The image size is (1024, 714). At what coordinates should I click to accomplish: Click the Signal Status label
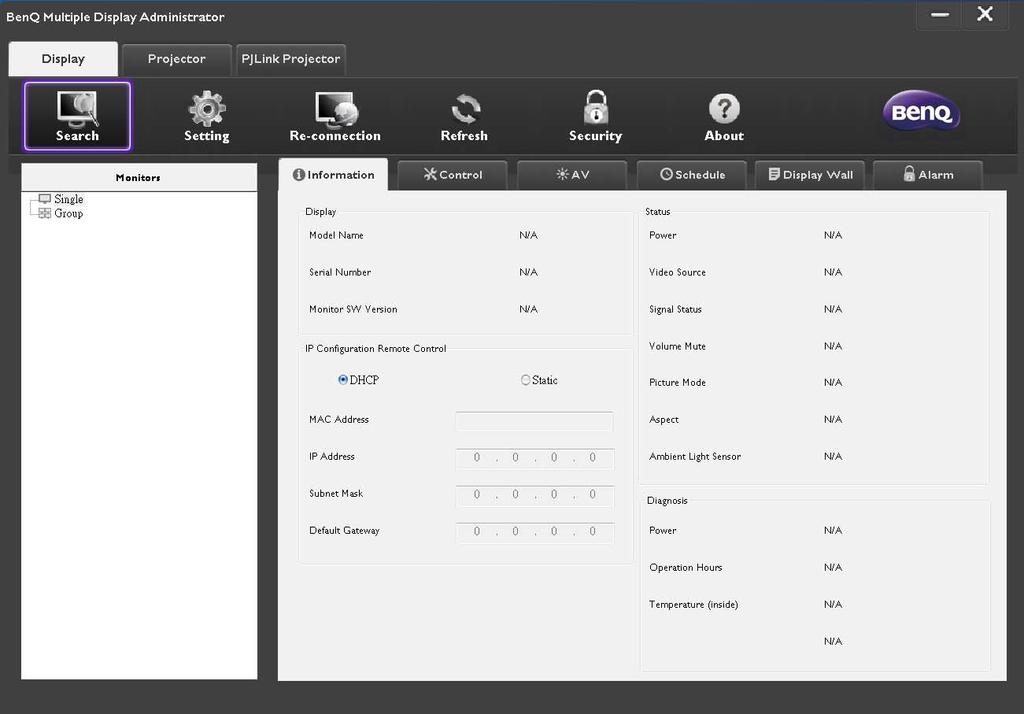pyautogui.click(x=675, y=309)
